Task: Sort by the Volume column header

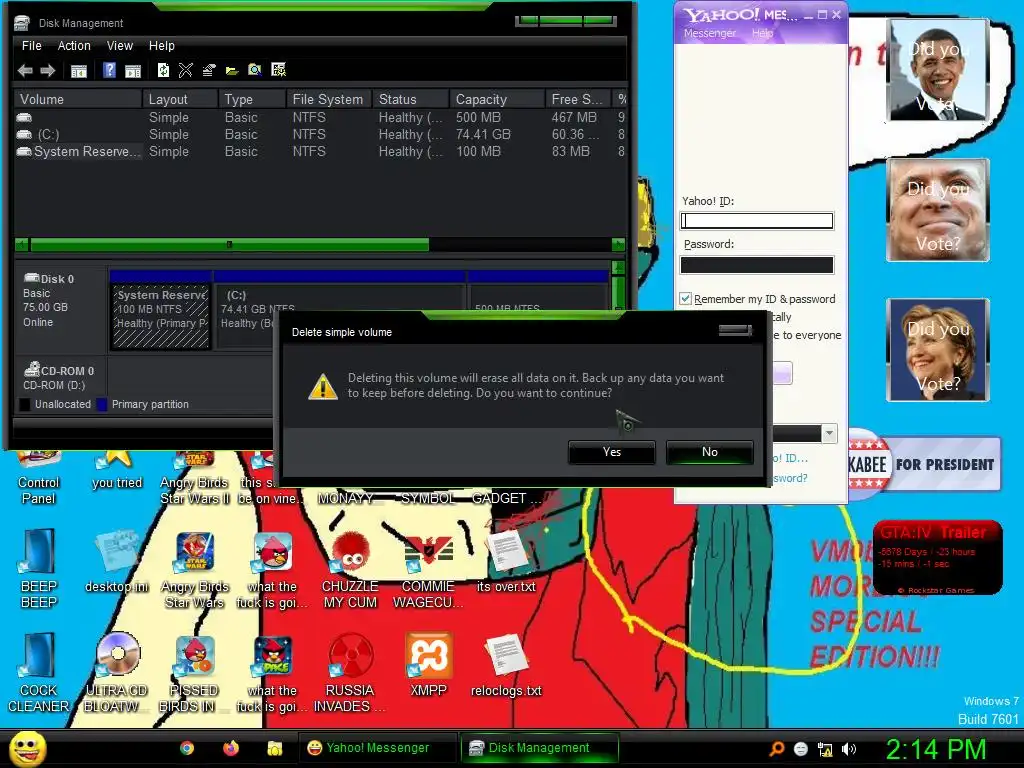Action: (x=78, y=99)
